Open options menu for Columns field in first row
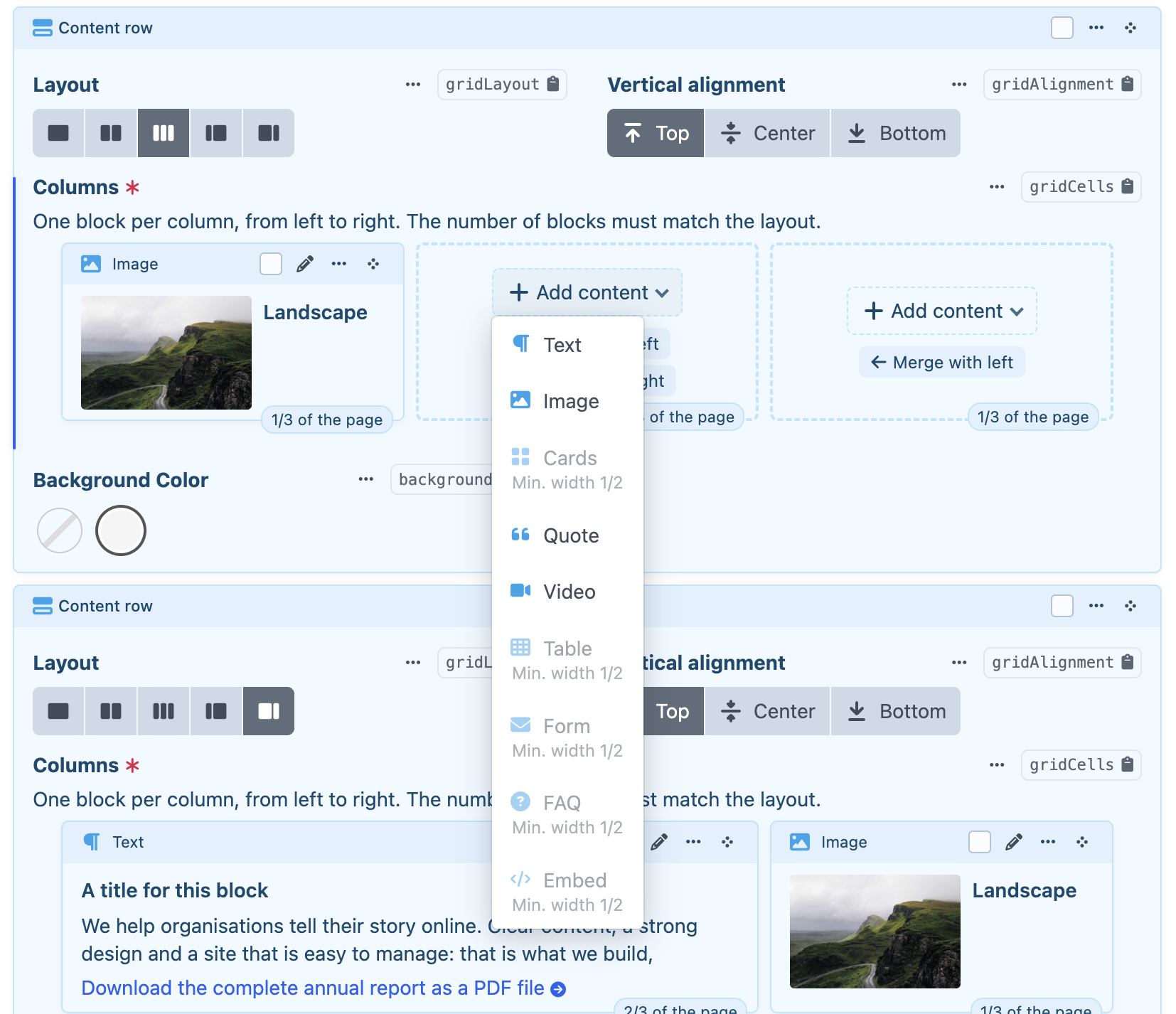Viewport: 1176px width, 1014px height. click(997, 186)
